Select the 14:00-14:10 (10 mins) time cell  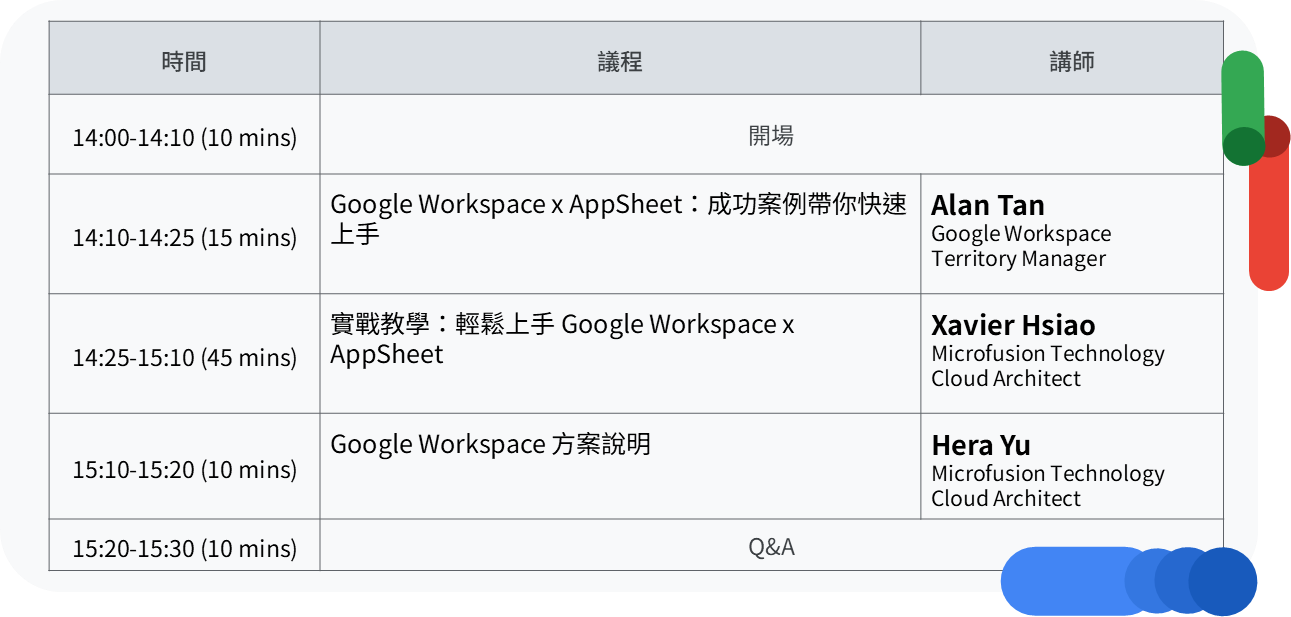point(184,137)
